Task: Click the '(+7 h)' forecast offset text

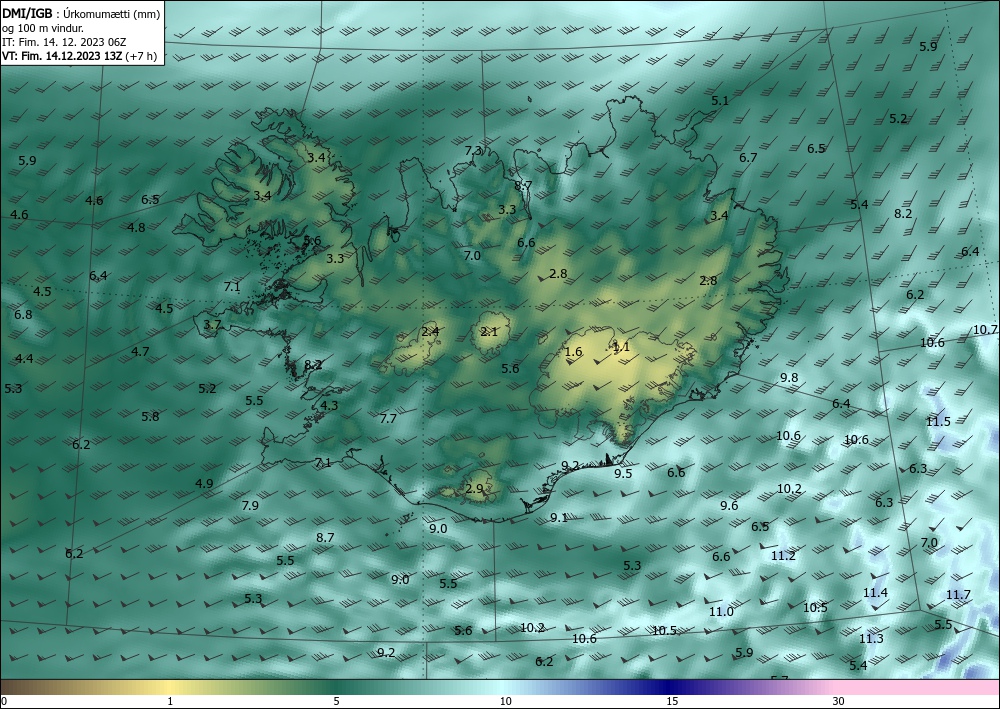Action: (x=143, y=56)
